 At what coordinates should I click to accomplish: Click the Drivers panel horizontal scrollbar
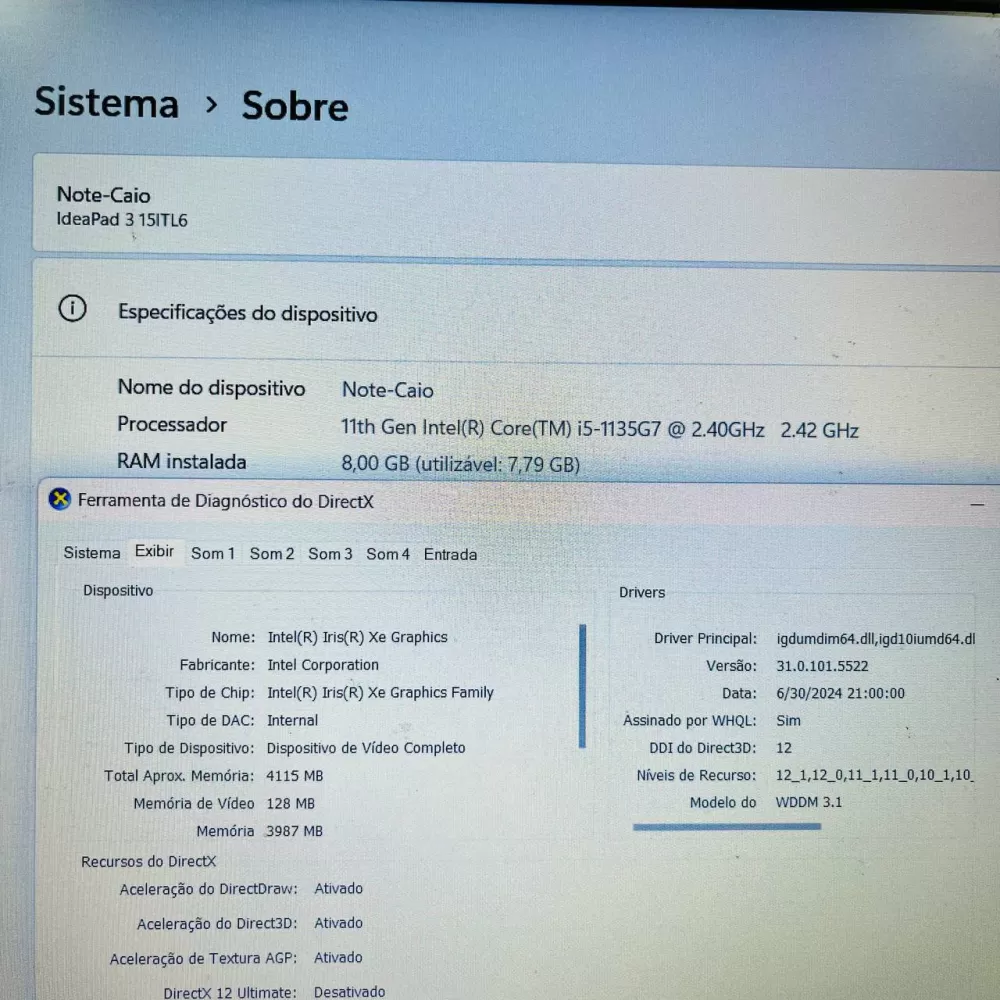(727, 827)
